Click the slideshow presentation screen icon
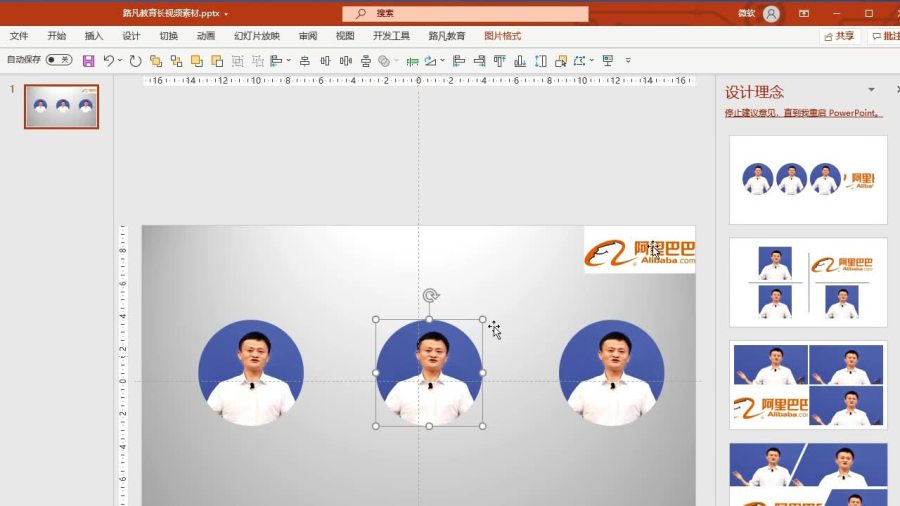 tap(608, 61)
